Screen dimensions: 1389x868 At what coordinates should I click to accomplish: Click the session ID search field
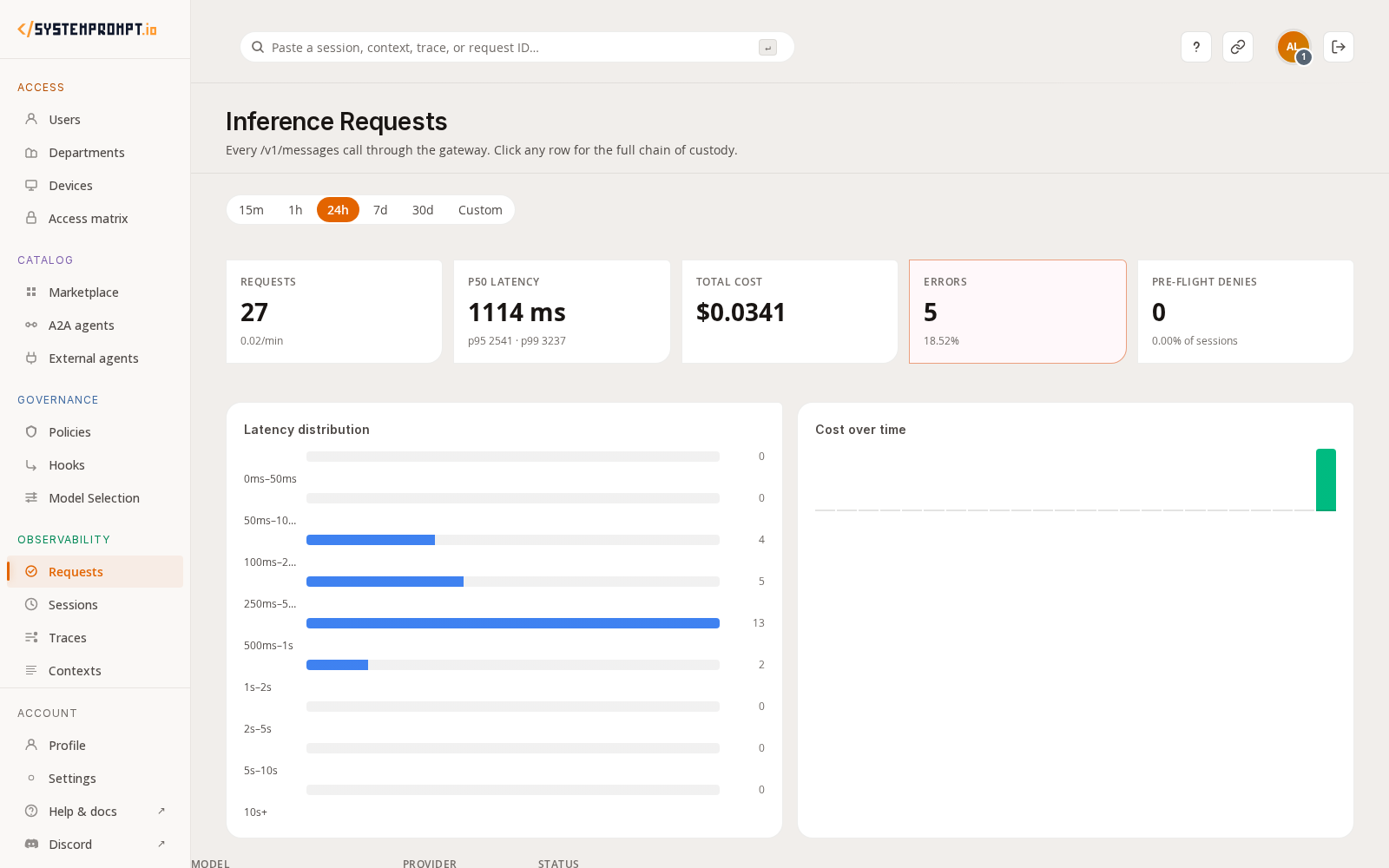[x=517, y=47]
